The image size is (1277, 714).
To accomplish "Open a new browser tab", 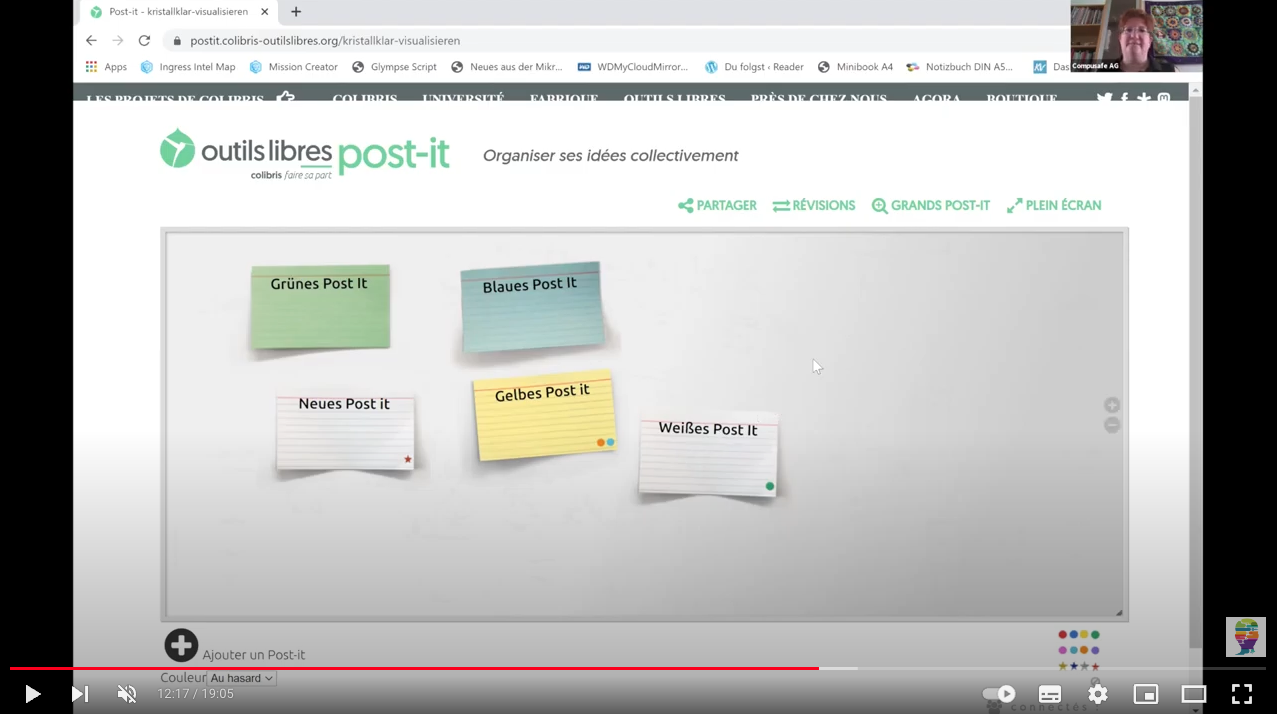I will [296, 12].
